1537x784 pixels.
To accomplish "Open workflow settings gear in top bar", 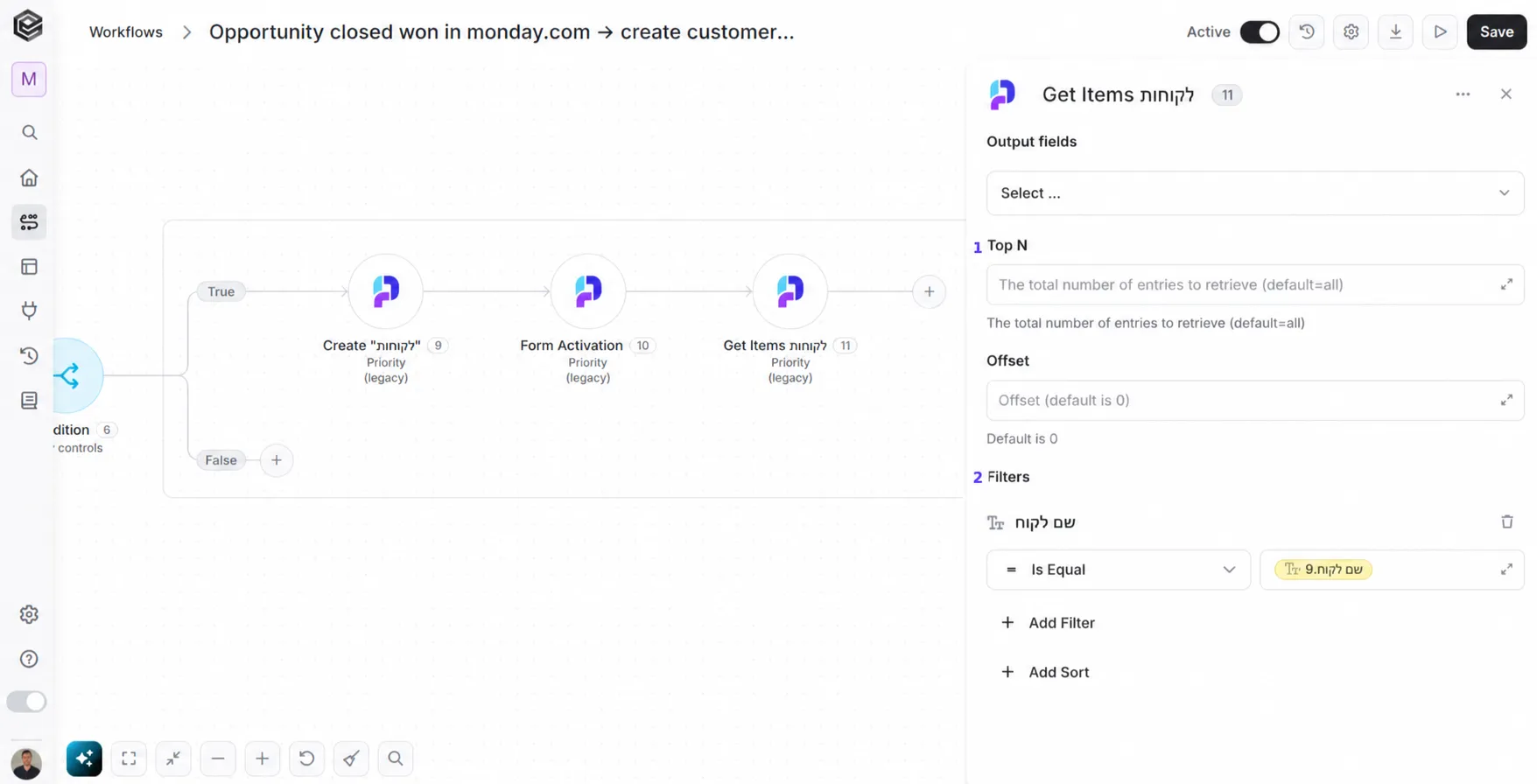I will (1351, 32).
